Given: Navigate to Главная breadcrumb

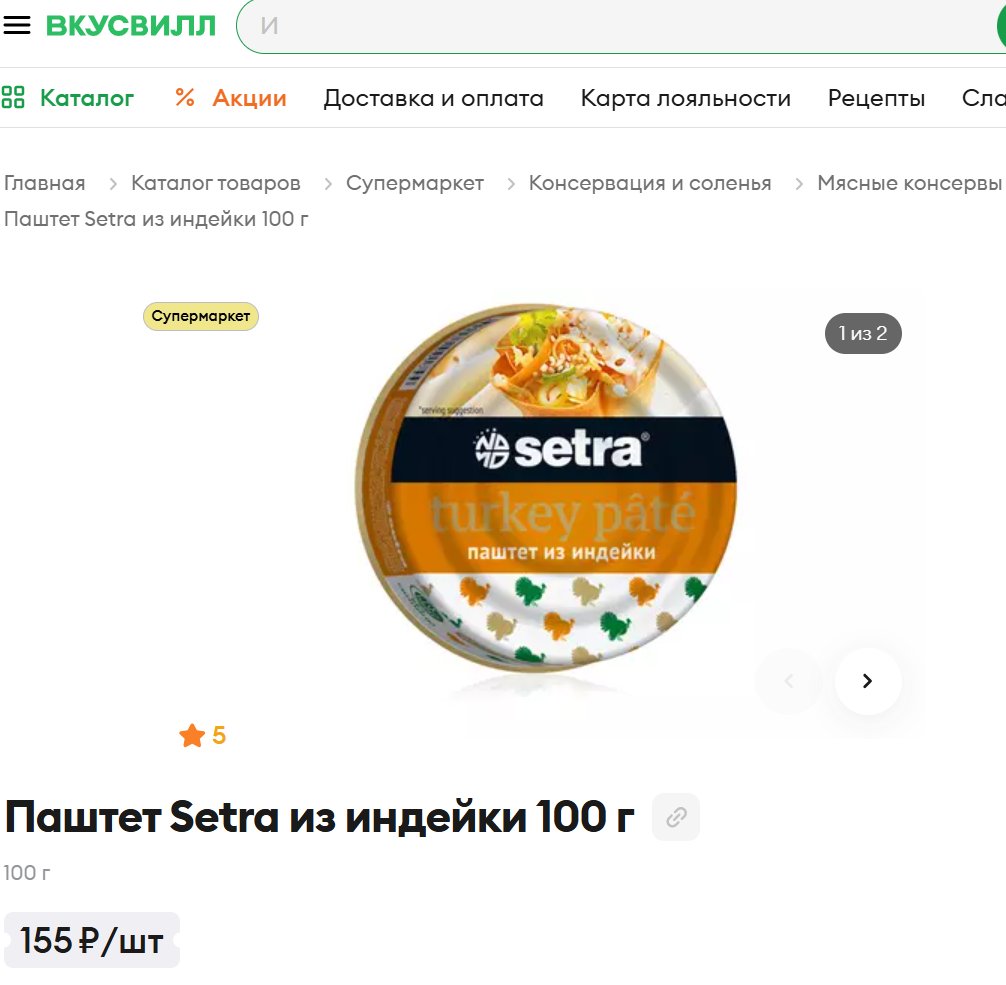Looking at the screenshot, I should pyautogui.click(x=45, y=184).
